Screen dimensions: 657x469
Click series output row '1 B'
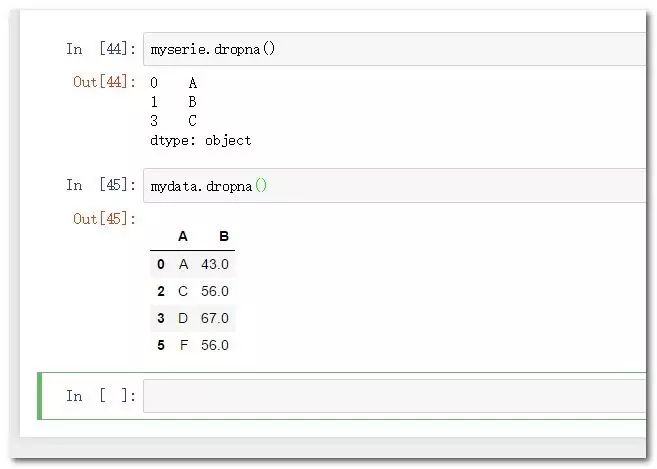click(x=174, y=102)
